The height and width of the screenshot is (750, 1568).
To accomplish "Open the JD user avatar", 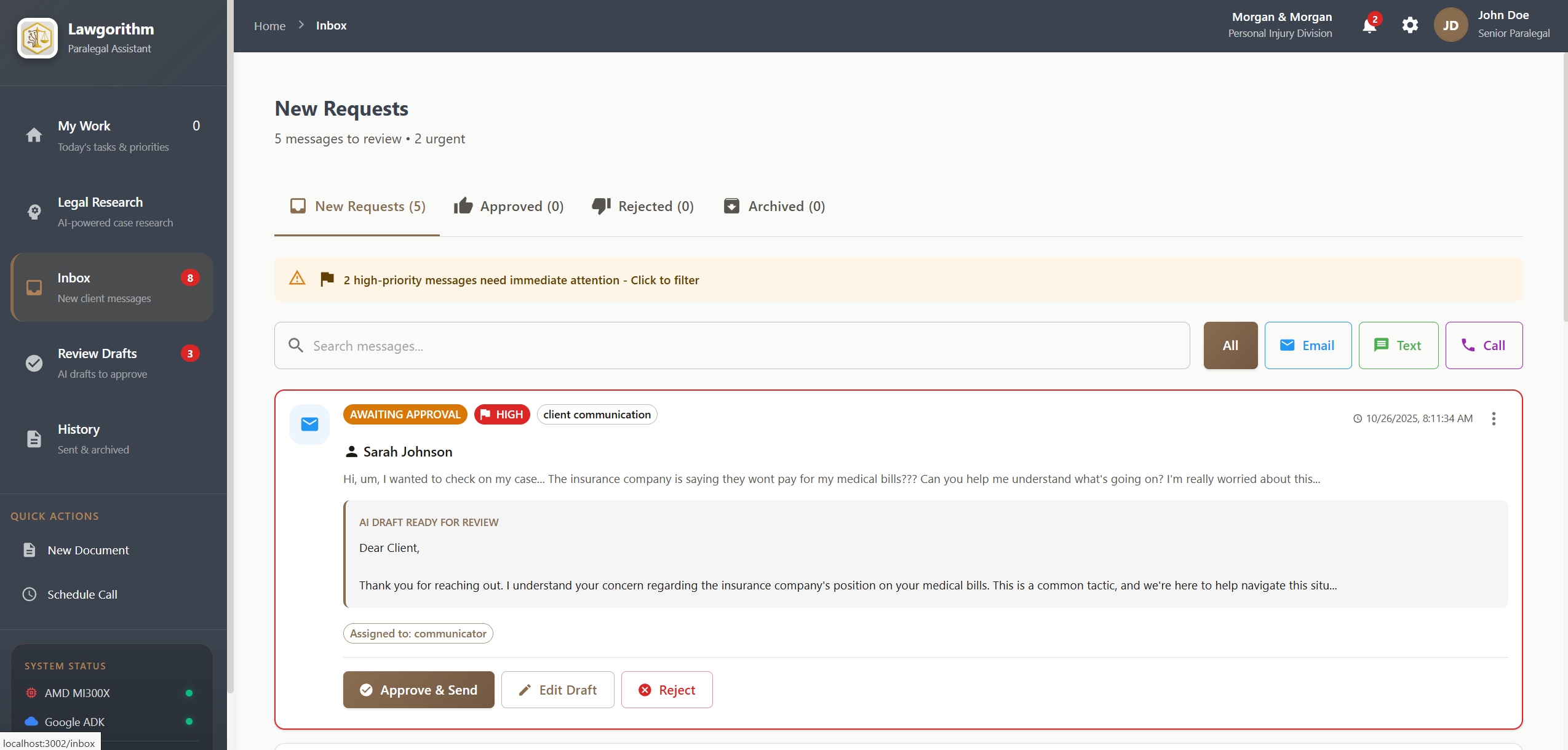I will coord(1450,25).
